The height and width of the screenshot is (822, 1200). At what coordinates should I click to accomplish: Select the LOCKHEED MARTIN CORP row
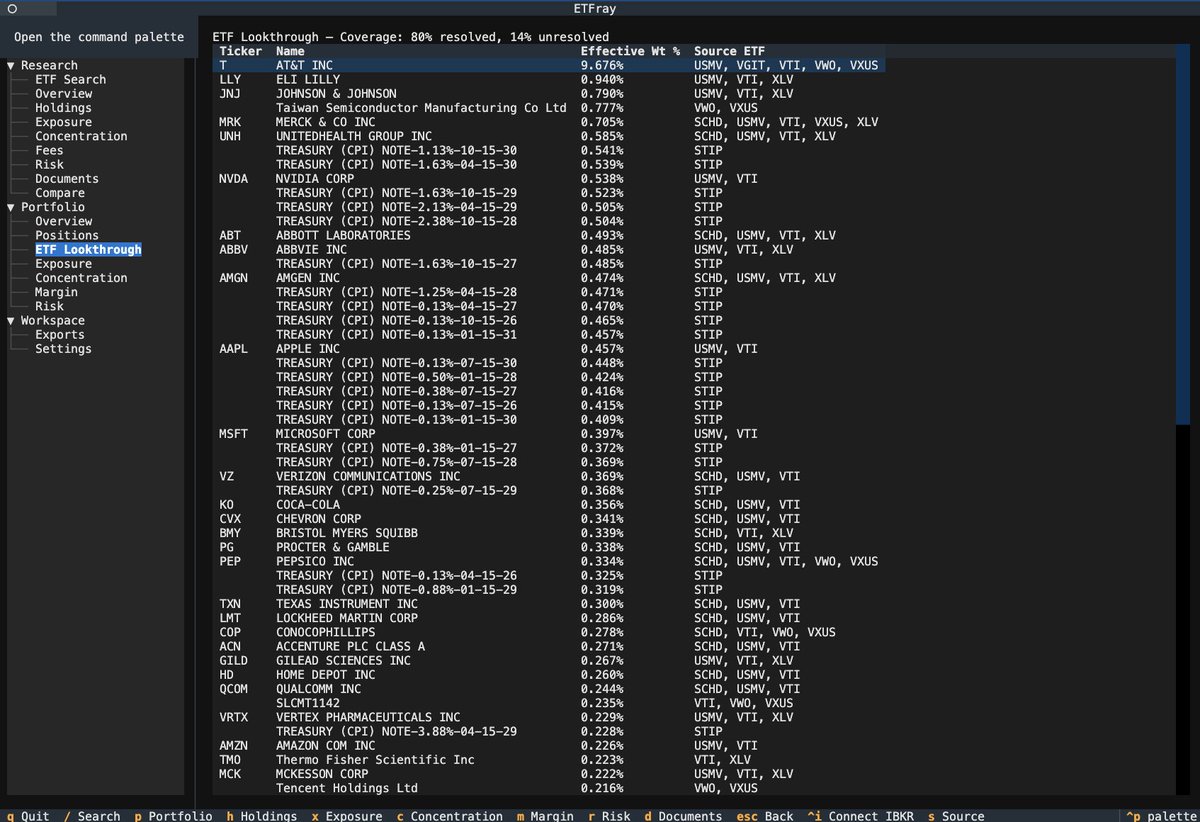tap(548, 619)
